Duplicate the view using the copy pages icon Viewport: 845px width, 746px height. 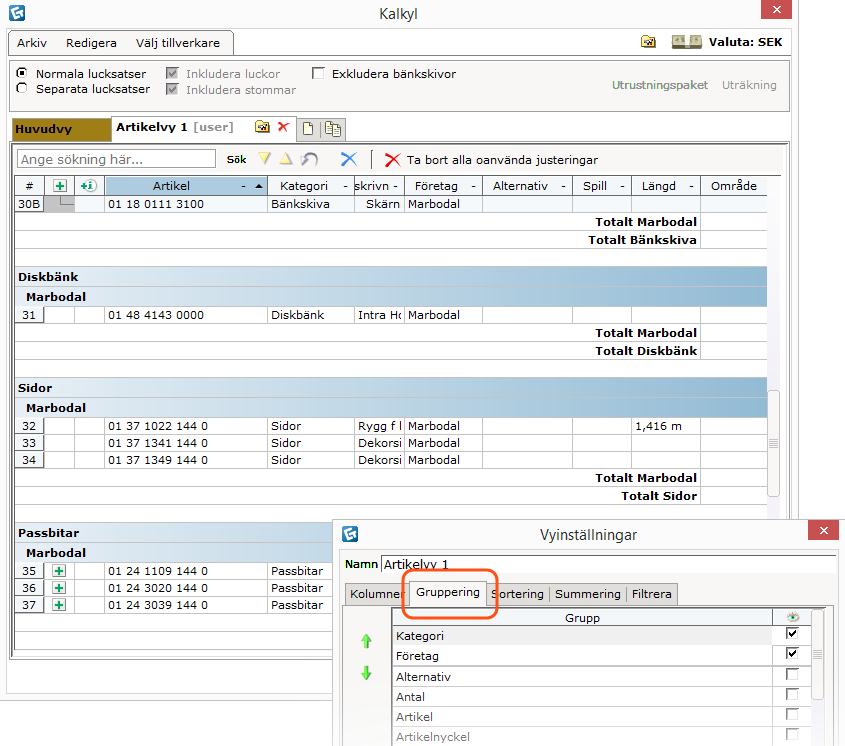(333, 129)
